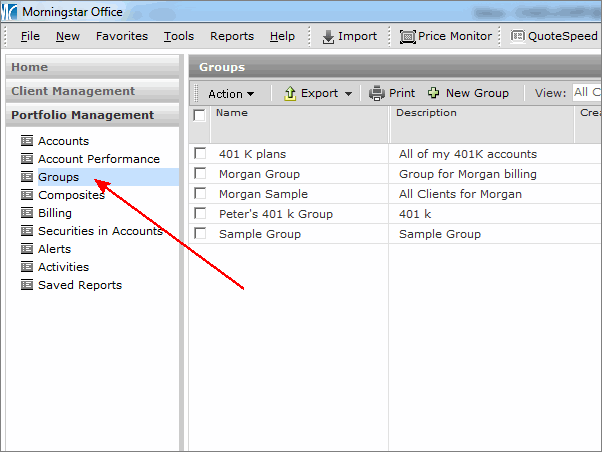
Task: Click the Import icon in toolbar
Action: 328,36
